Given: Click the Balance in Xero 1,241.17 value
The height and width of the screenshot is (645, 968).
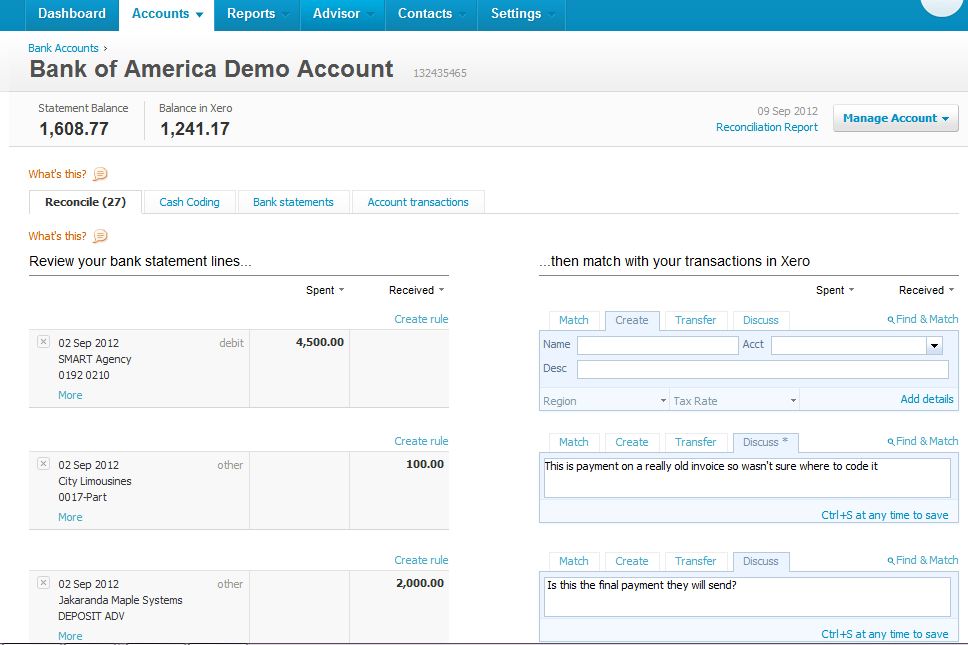Looking at the screenshot, I should point(195,129).
